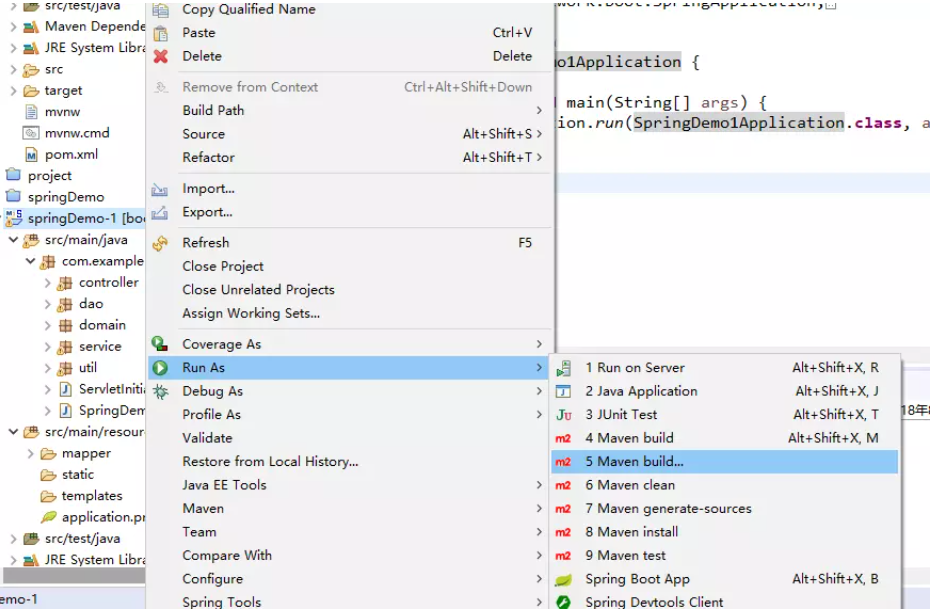This screenshot has height=611, width=930.
Task: Collapse the src/main/java tree node
Action: pyautogui.click(x=13, y=240)
